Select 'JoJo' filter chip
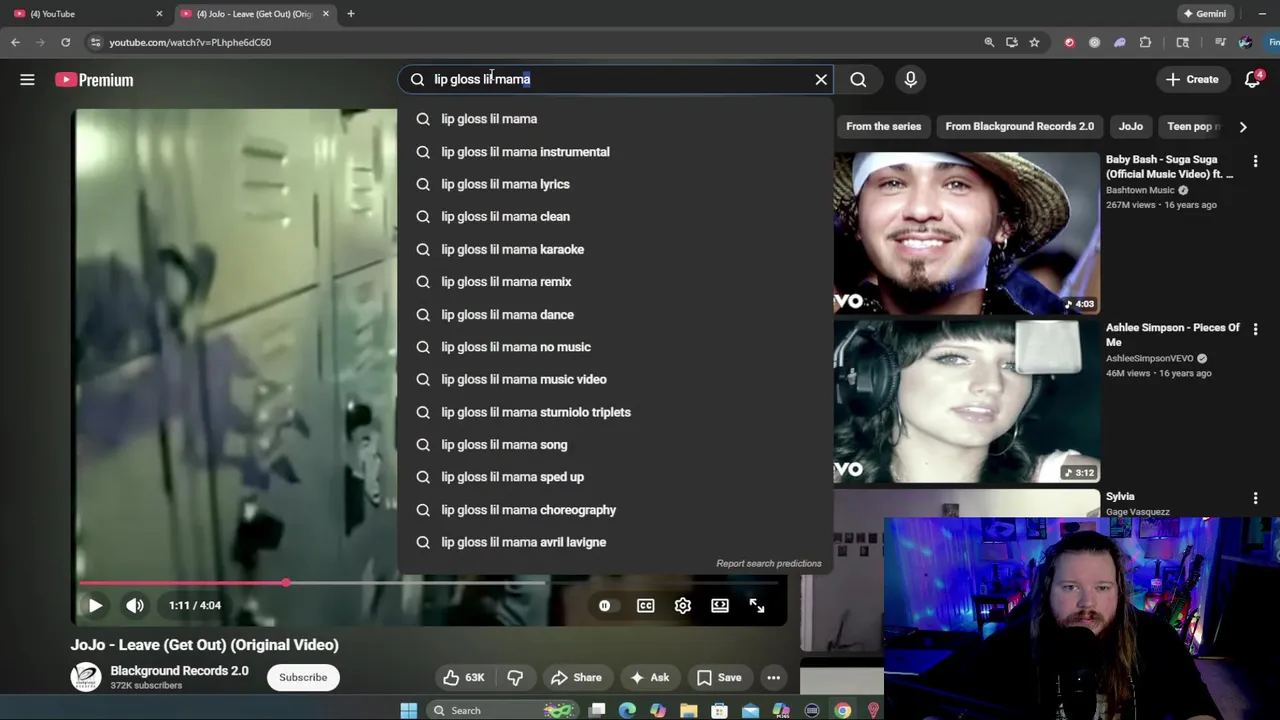The width and height of the screenshot is (1280, 720). pos(1130,126)
